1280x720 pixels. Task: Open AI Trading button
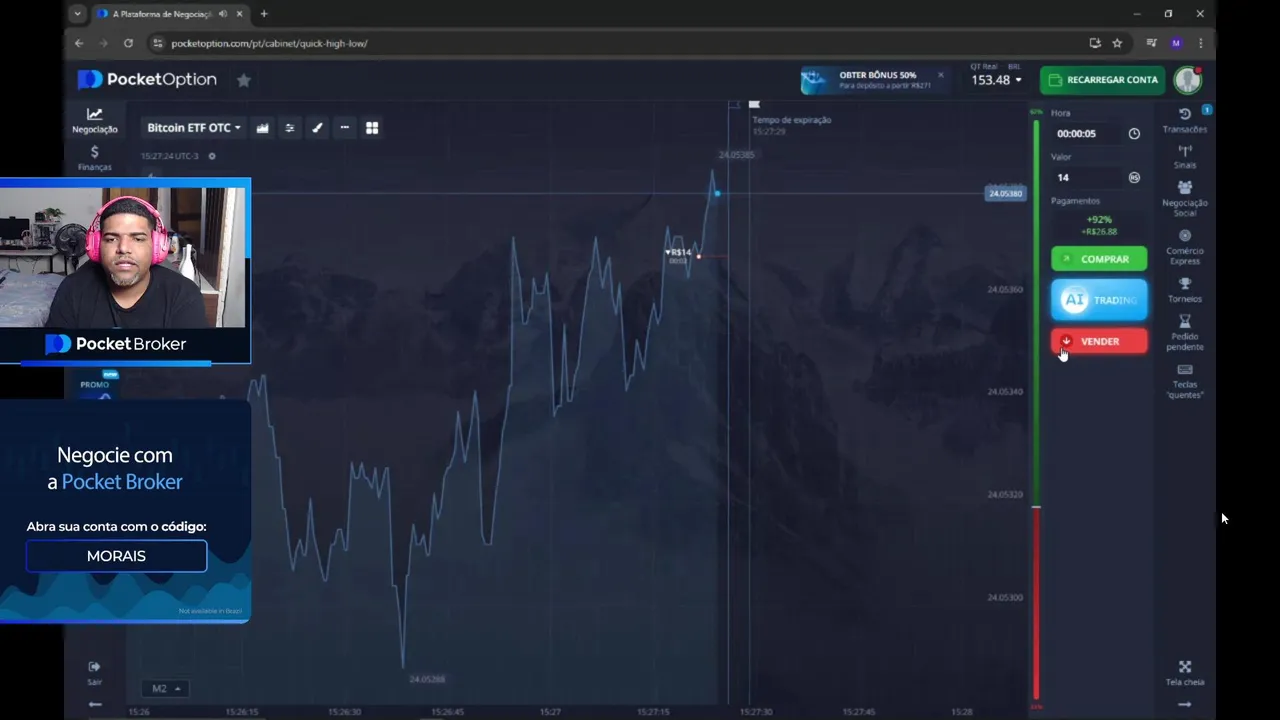pyautogui.click(x=1099, y=300)
